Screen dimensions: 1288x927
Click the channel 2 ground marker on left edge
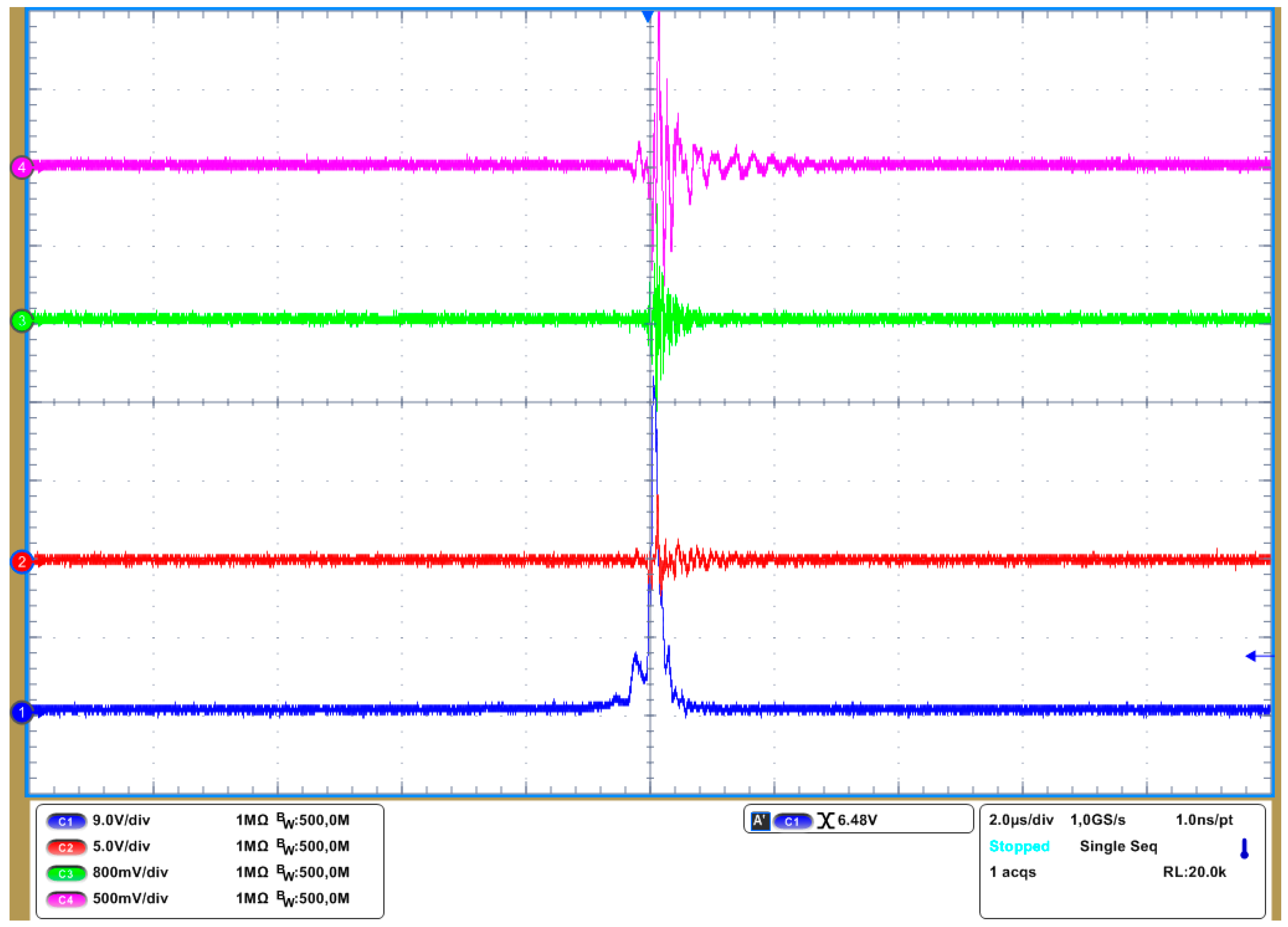click(x=22, y=562)
